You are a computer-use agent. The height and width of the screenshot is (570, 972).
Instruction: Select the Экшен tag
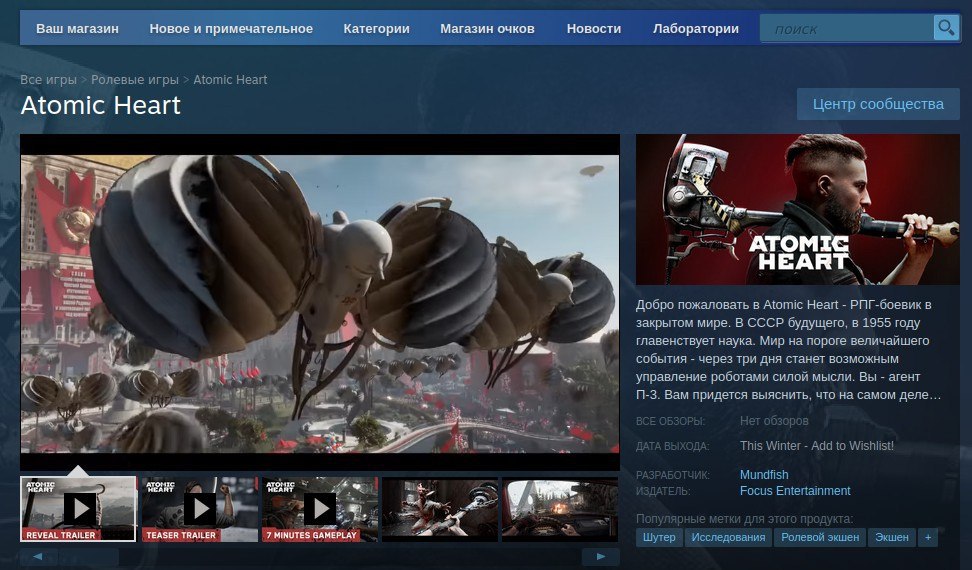[x=892, y=537]
